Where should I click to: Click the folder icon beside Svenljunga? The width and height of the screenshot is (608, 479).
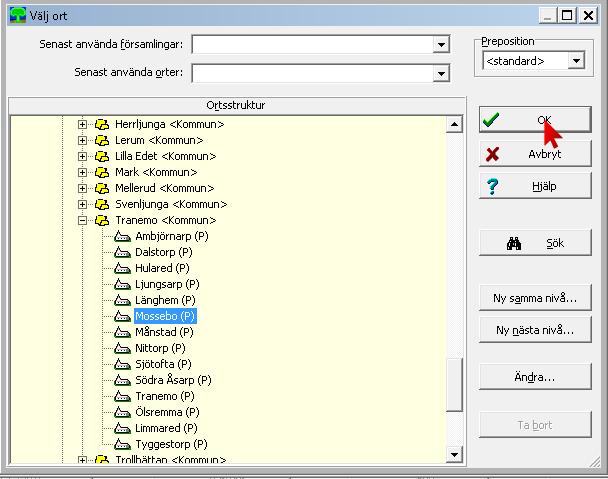tap(102, 204)
